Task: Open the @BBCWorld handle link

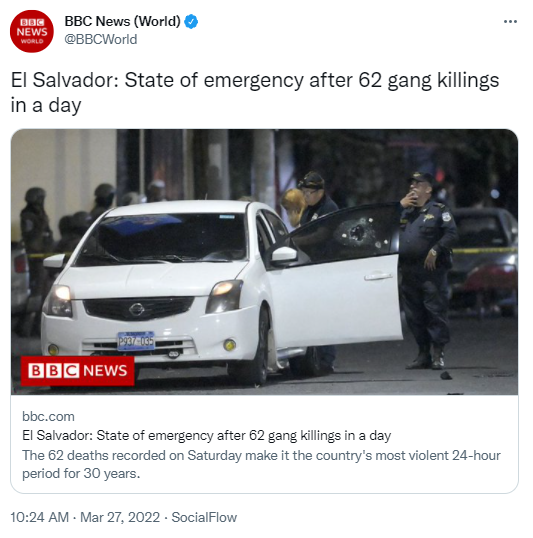Action: pos(101,39)
